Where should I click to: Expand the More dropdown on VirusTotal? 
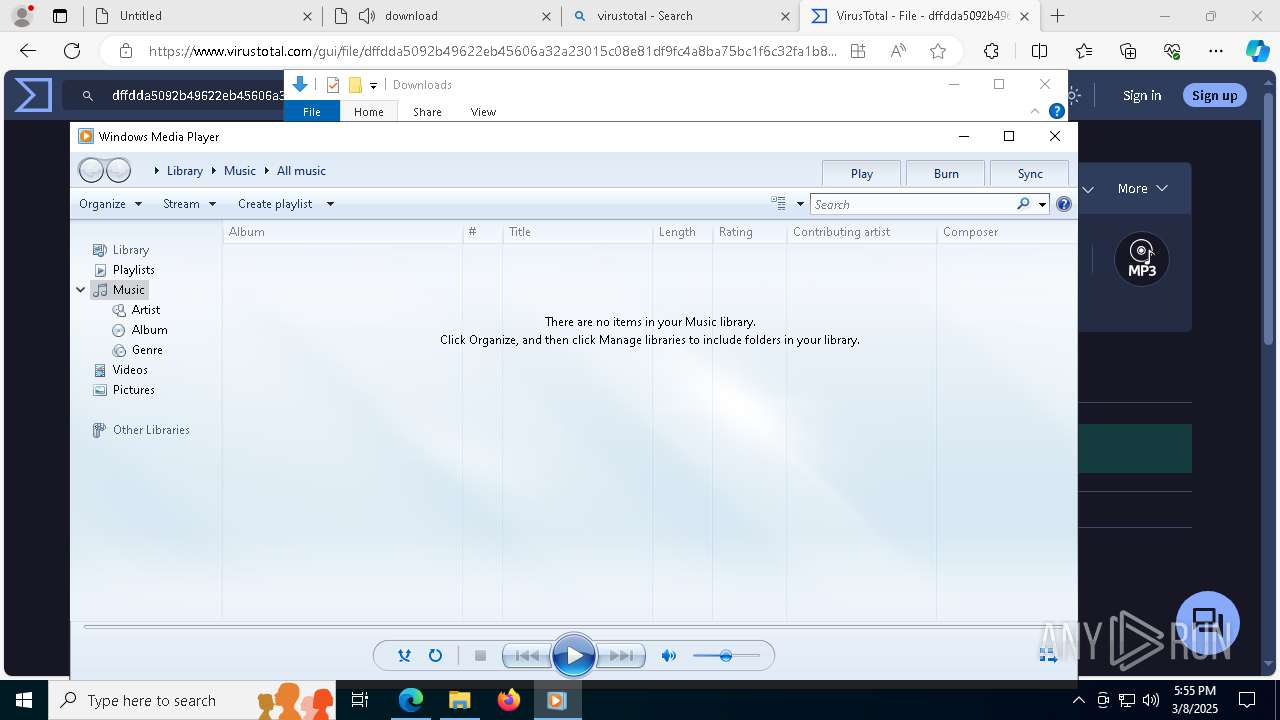tap(1142, 188)
